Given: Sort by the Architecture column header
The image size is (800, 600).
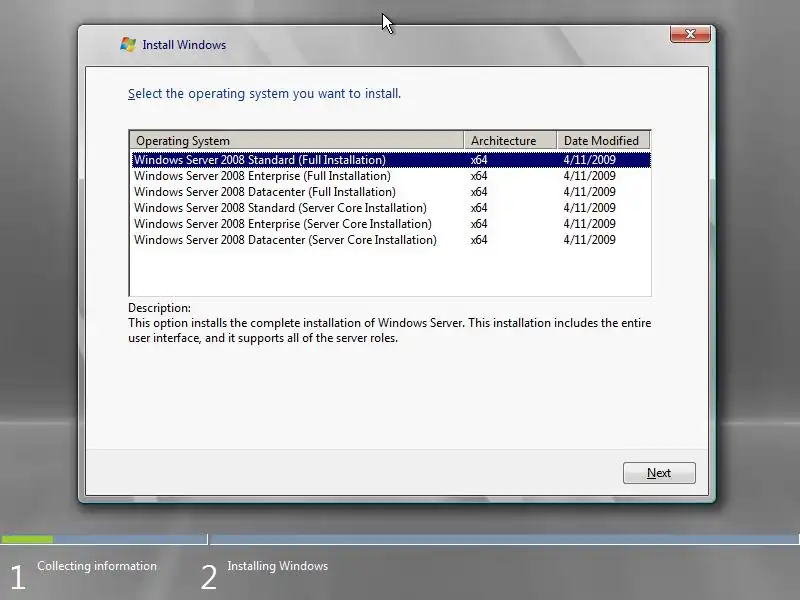Looking at the screenshot, I should tap(510, 140).
